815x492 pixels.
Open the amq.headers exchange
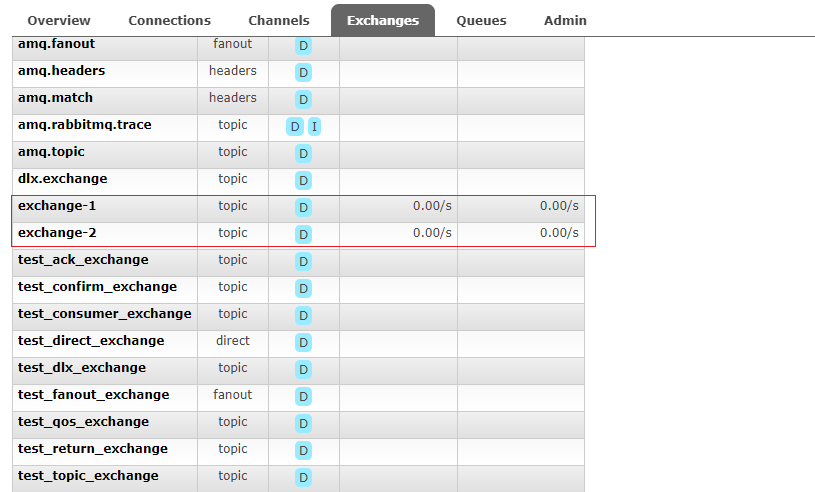point(61,71)
